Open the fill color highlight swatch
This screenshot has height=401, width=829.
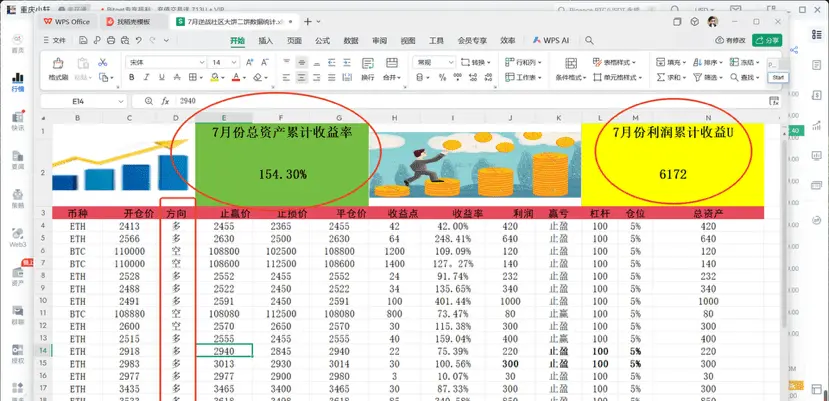coord(214,77)
